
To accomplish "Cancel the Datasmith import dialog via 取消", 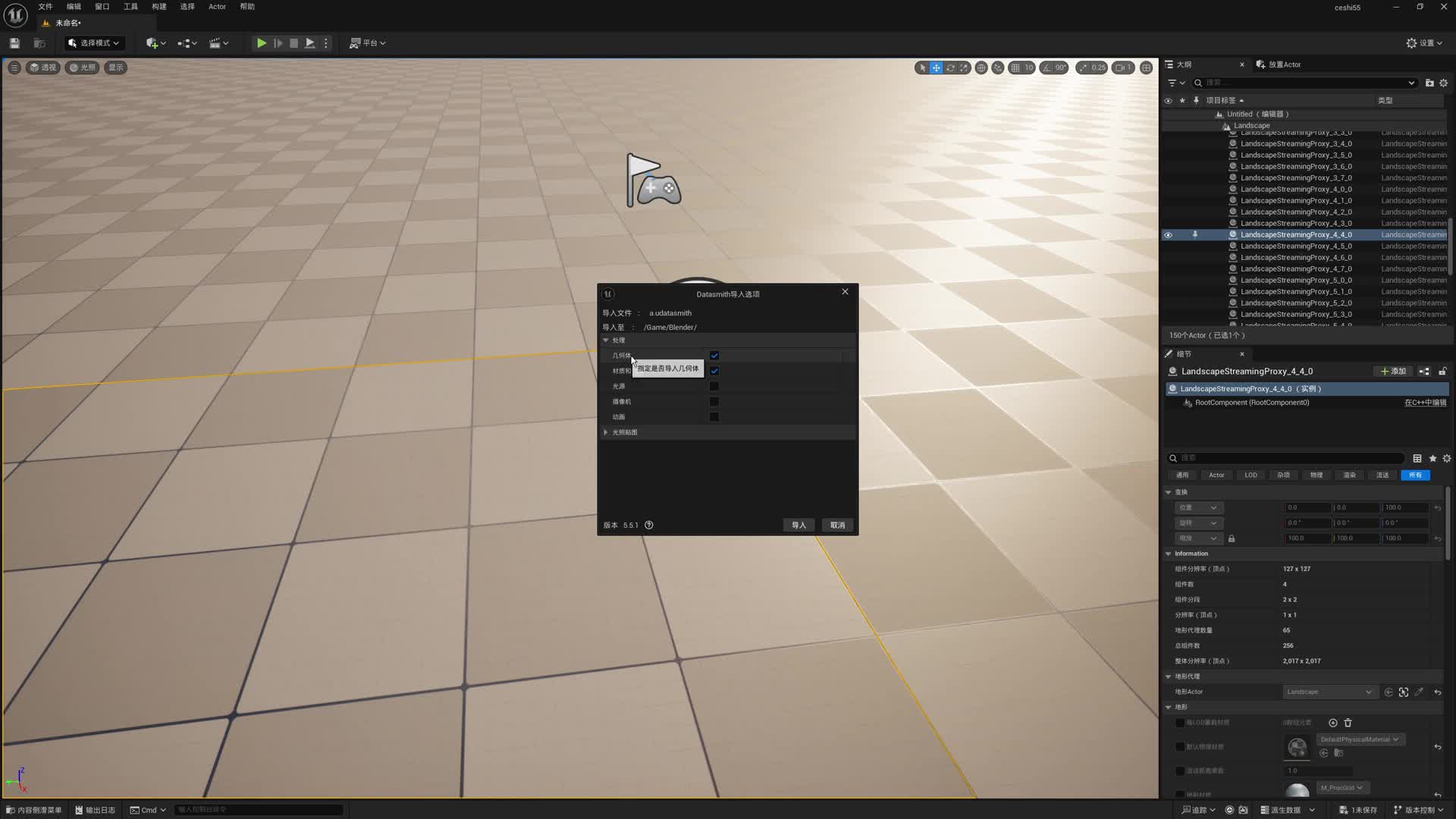I will 837,524.
